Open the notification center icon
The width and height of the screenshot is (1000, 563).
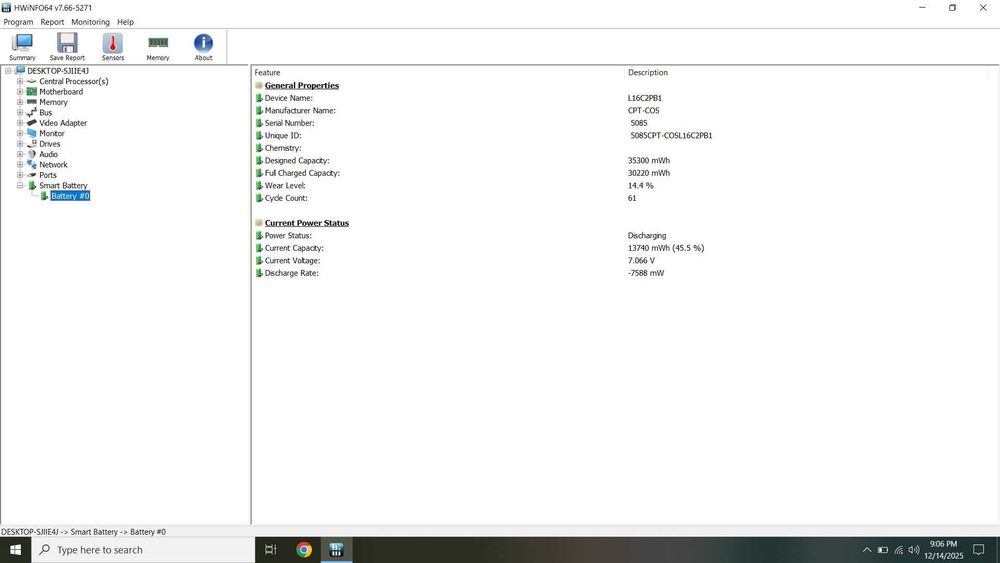pyautogui.click(x=978, y=550)
